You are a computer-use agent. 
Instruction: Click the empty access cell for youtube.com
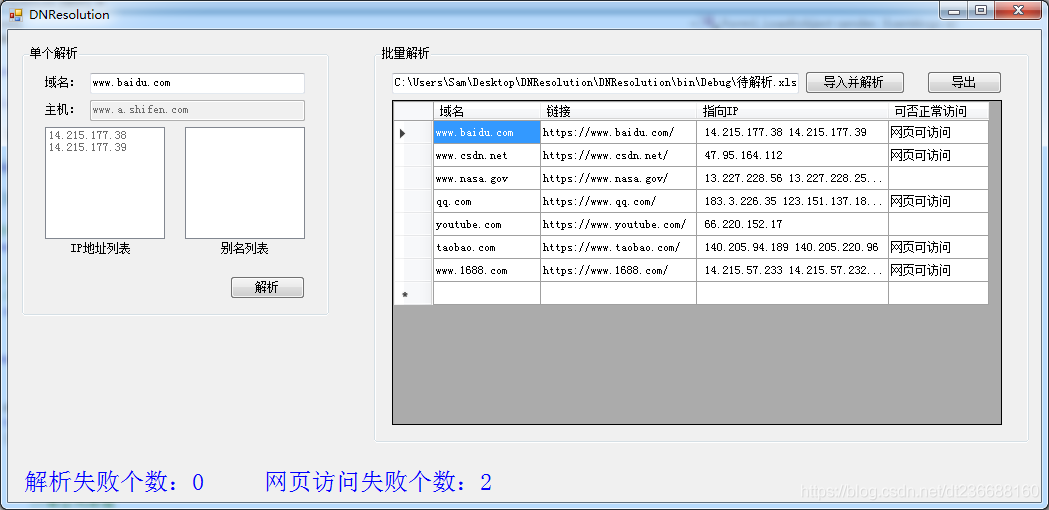(x=938, y=224)
